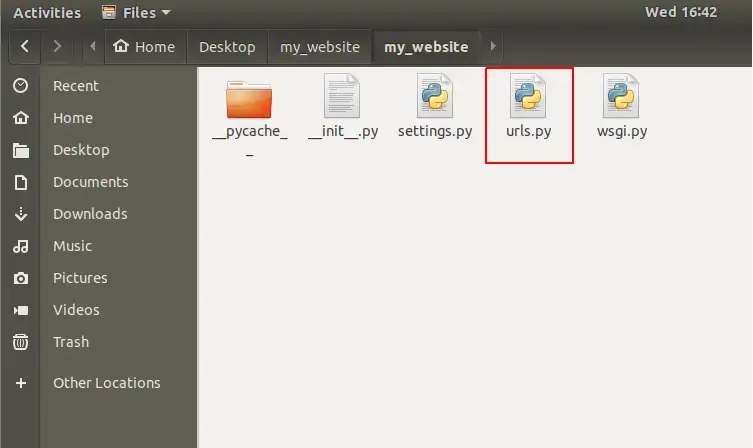Go to parent my_website in path bar
This screenshot has height=448, width=753.
tap(320, 47)
